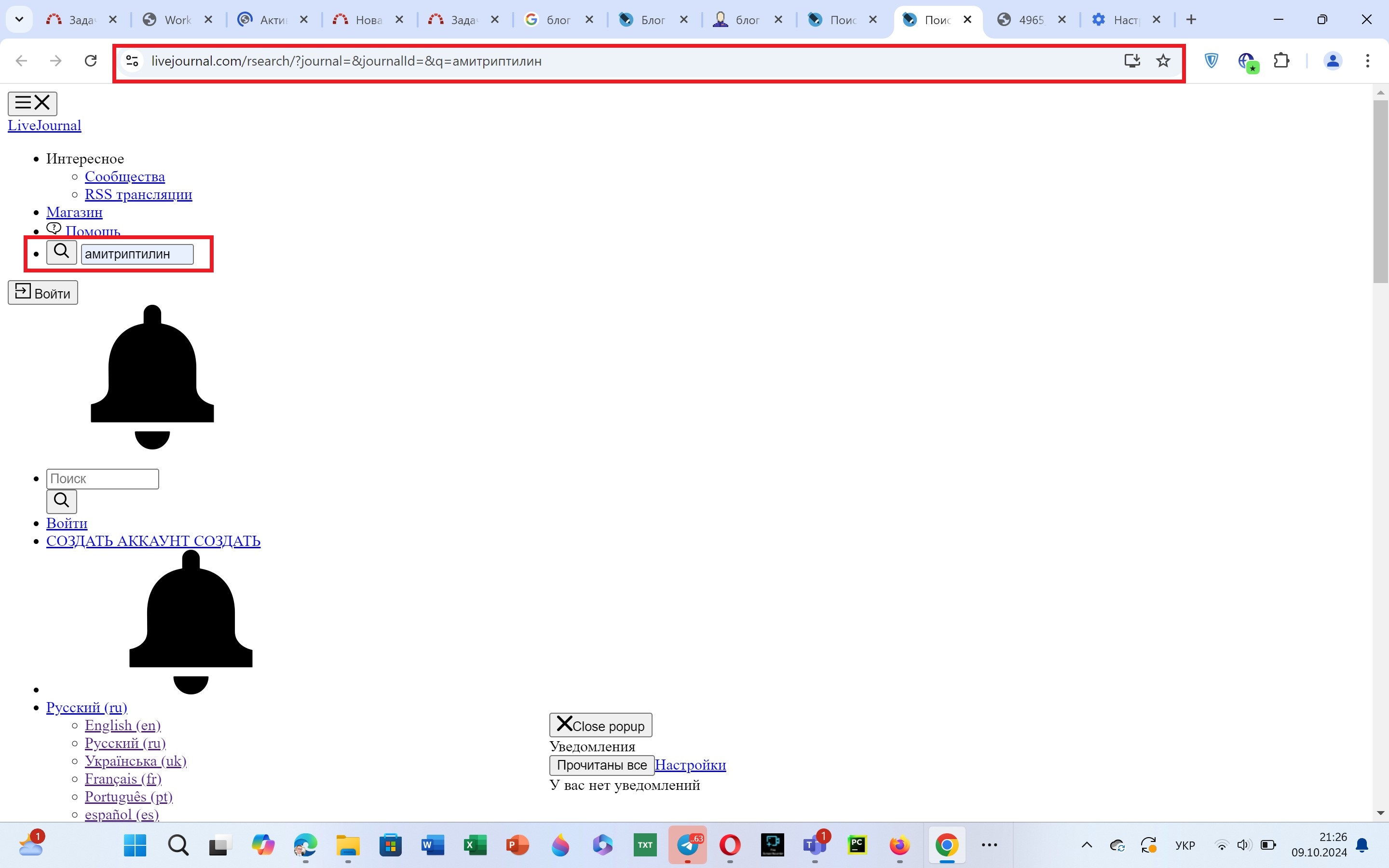
Task: Click the hamburger menu toggle button
Action: click(x=32, y=103)
